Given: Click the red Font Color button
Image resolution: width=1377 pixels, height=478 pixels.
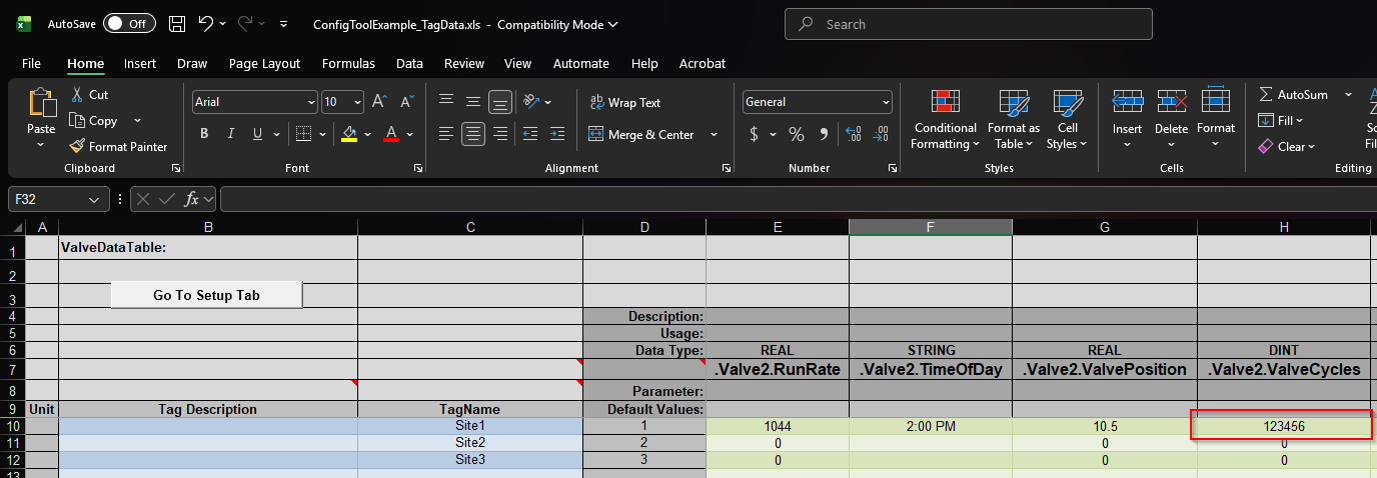Looking at the screenshot, I should [391, 134].
